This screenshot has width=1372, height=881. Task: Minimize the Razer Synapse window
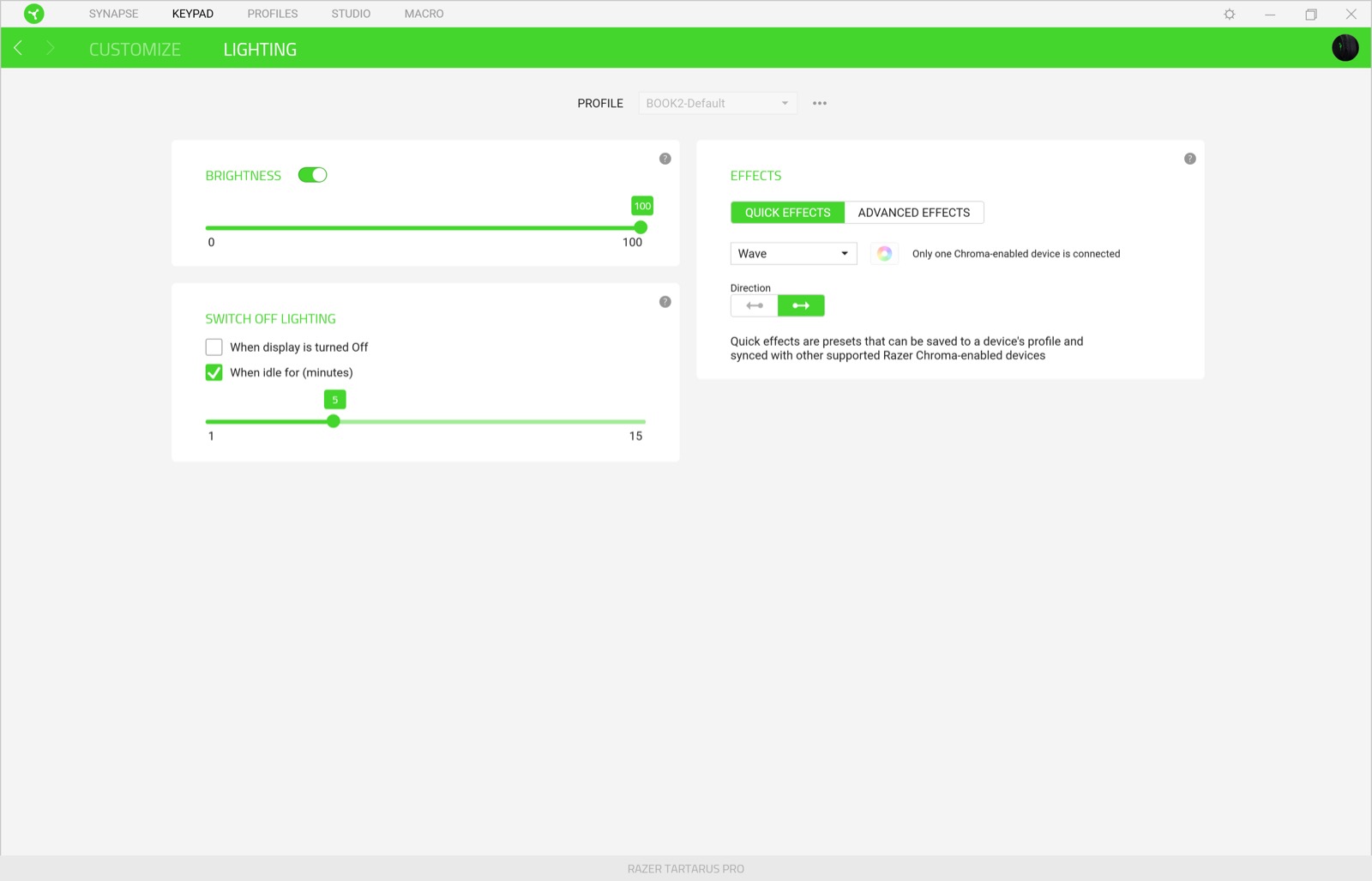pyautogui.click(x=1270, y=14)
